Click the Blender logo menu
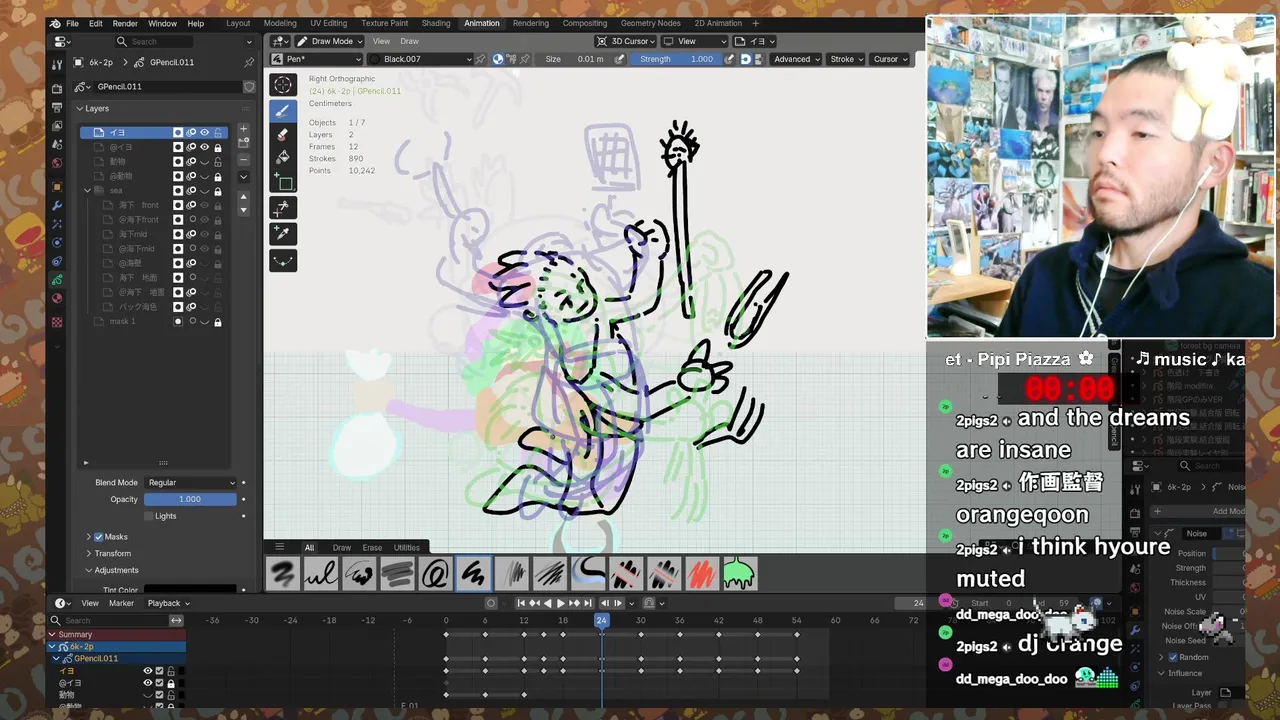Image resolution: width=1280 pixels, height=720 pixels. [x=55, y=23]
